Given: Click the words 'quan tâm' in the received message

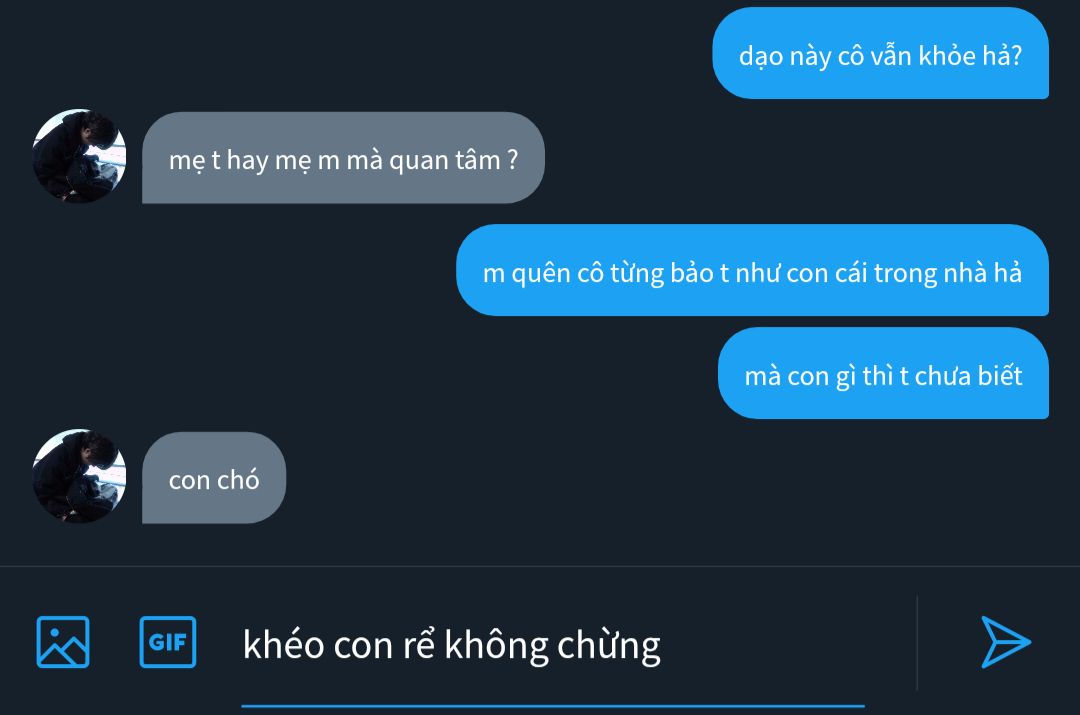Looking at the screenshot, I should coord(445,160).
